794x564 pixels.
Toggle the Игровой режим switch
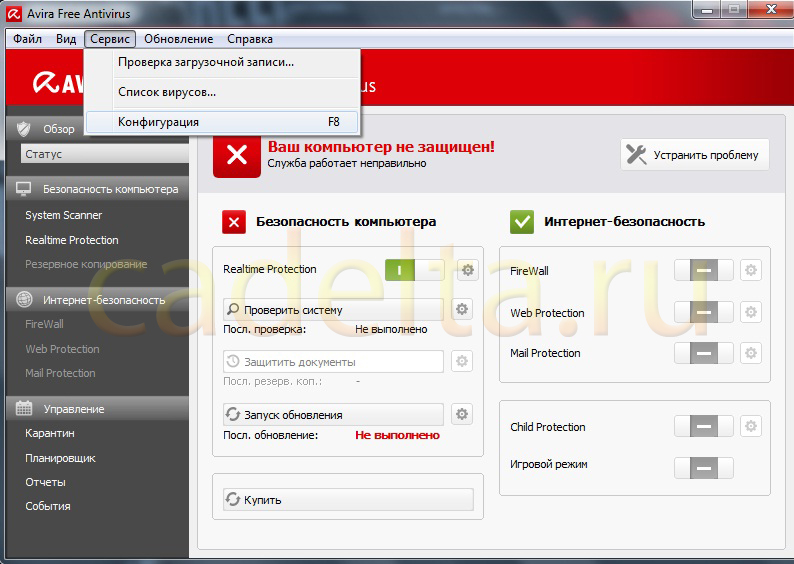click(x=704, y=468)
